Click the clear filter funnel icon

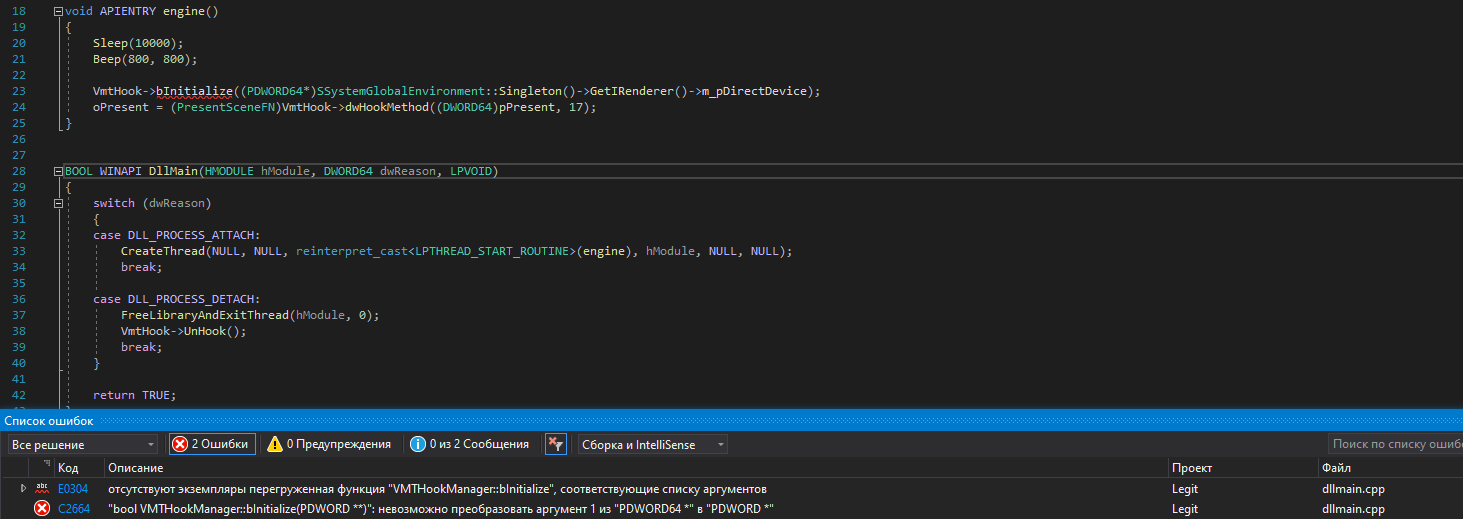click(556, 444)
